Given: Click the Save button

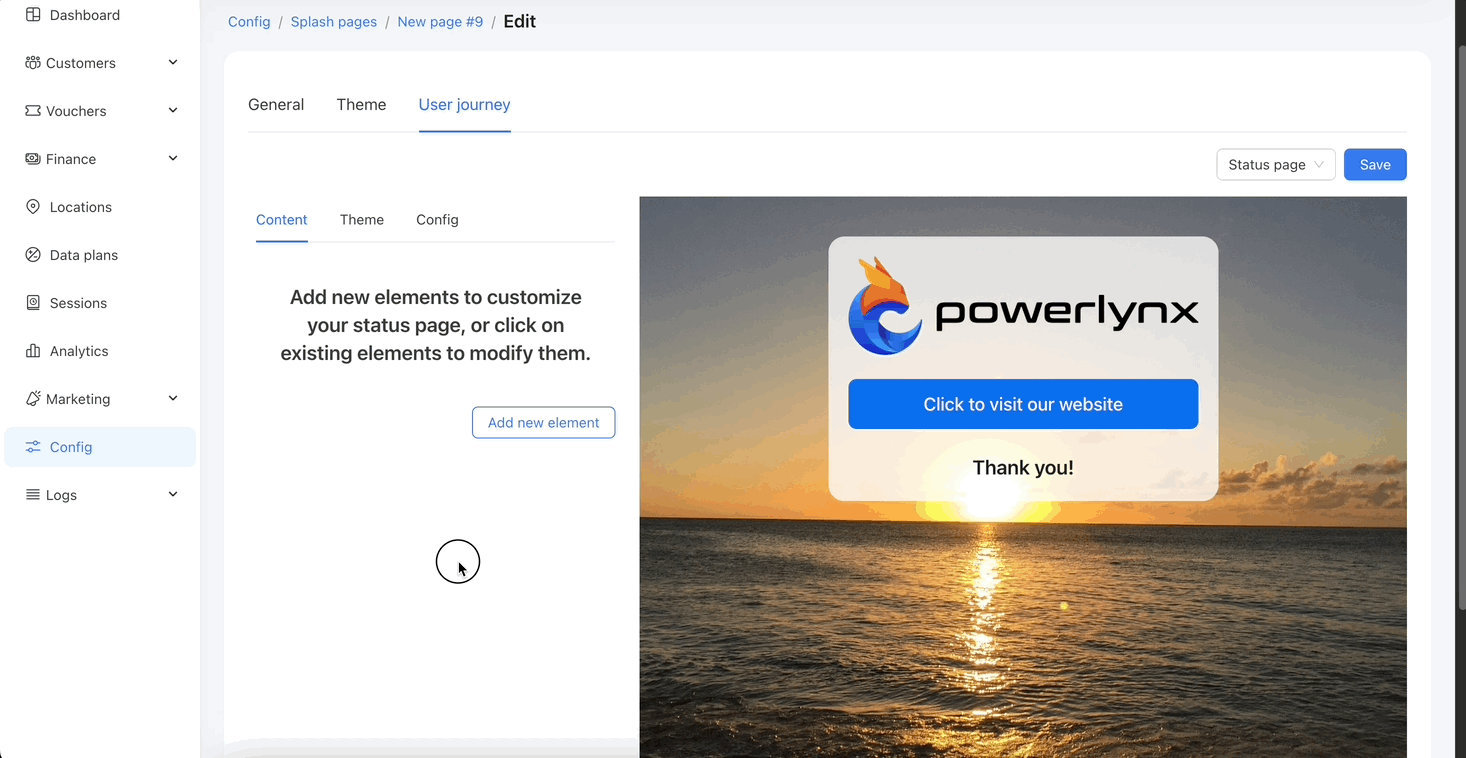Looking at the screenshot, I should [1375, 165].
